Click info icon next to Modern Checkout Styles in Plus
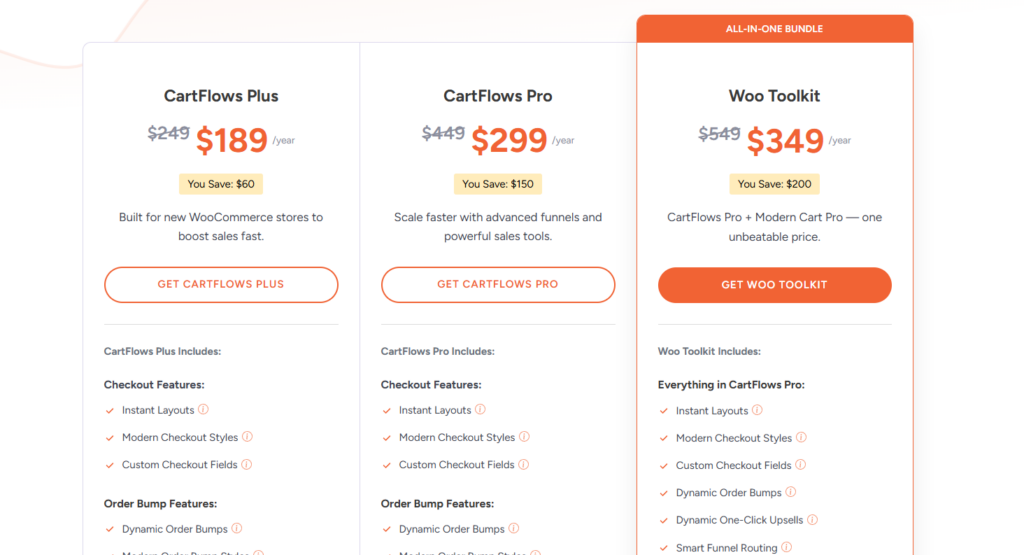 click(247, 437)
